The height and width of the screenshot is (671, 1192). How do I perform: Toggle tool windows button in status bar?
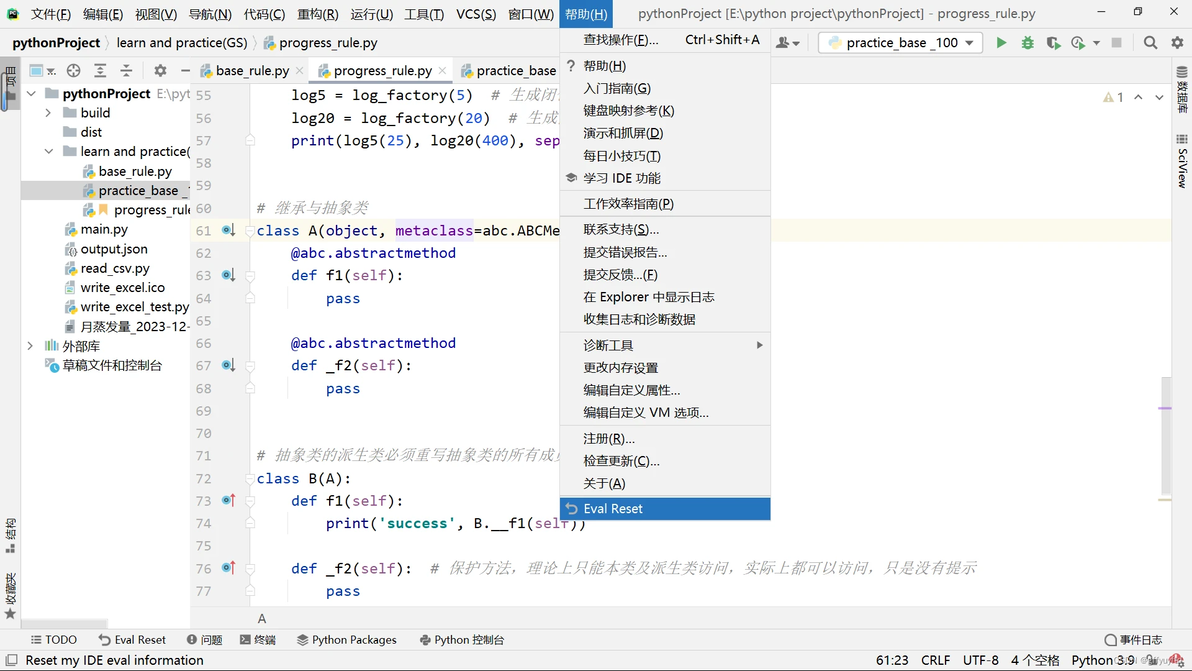point(11,660)
